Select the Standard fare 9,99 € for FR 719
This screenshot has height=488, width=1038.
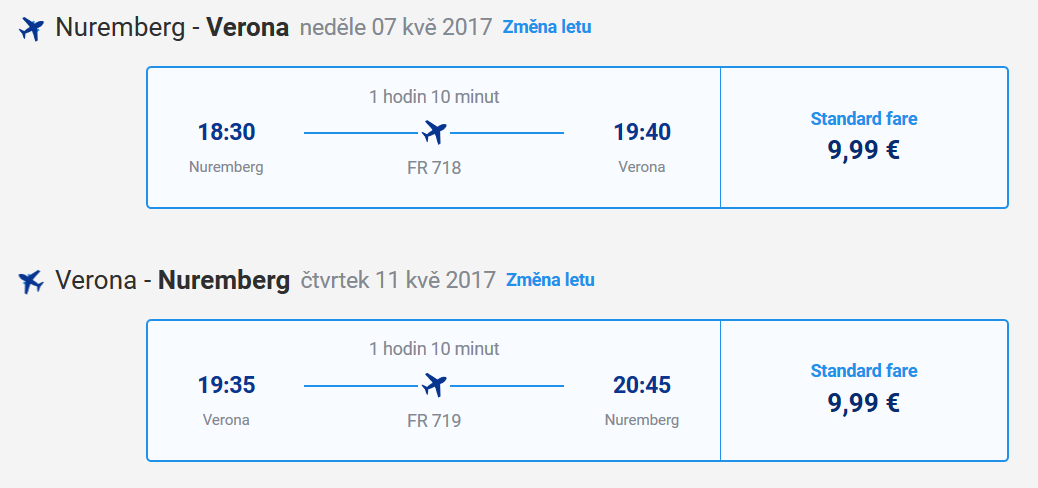click(x=864, y=390)
